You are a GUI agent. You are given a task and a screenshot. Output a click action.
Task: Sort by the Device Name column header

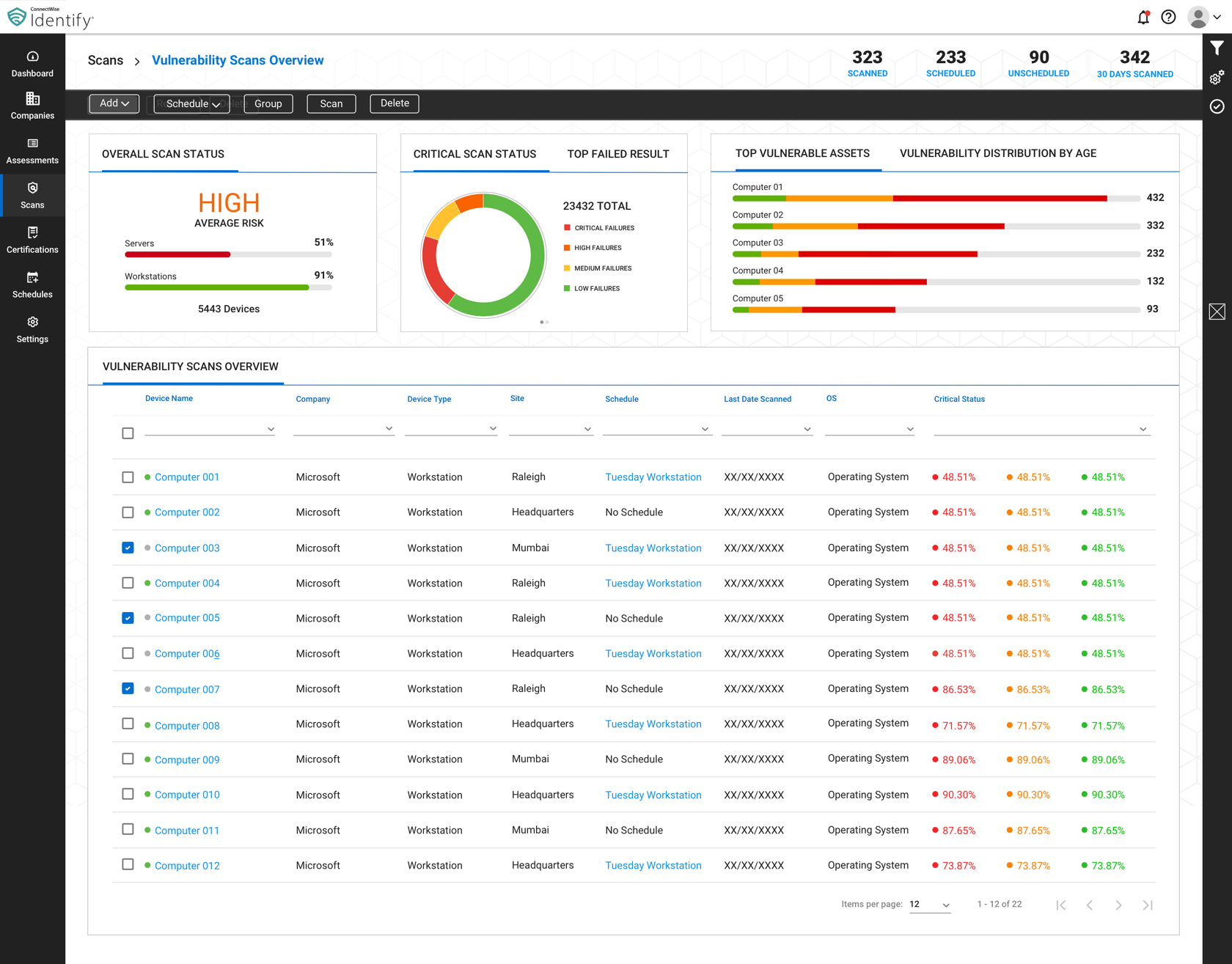tap(169, 399)
